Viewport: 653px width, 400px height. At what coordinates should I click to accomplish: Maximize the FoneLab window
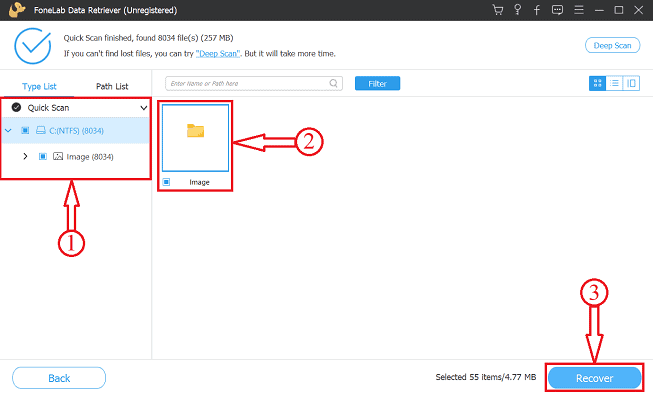(619, 10)
